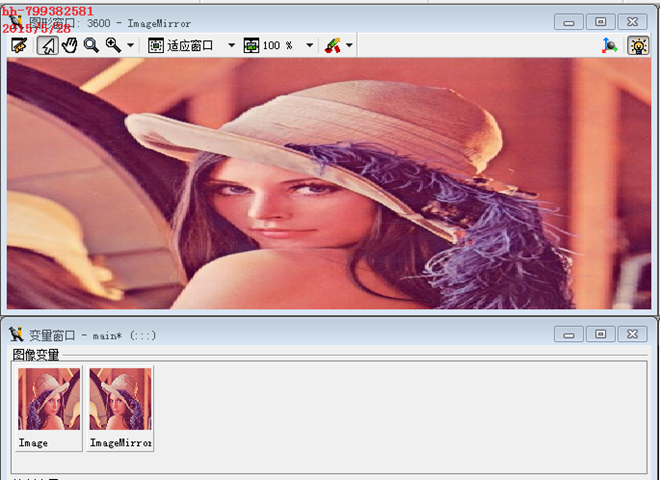Select the magnifier glass tool
660x480 pixels.
click(91, 45)
